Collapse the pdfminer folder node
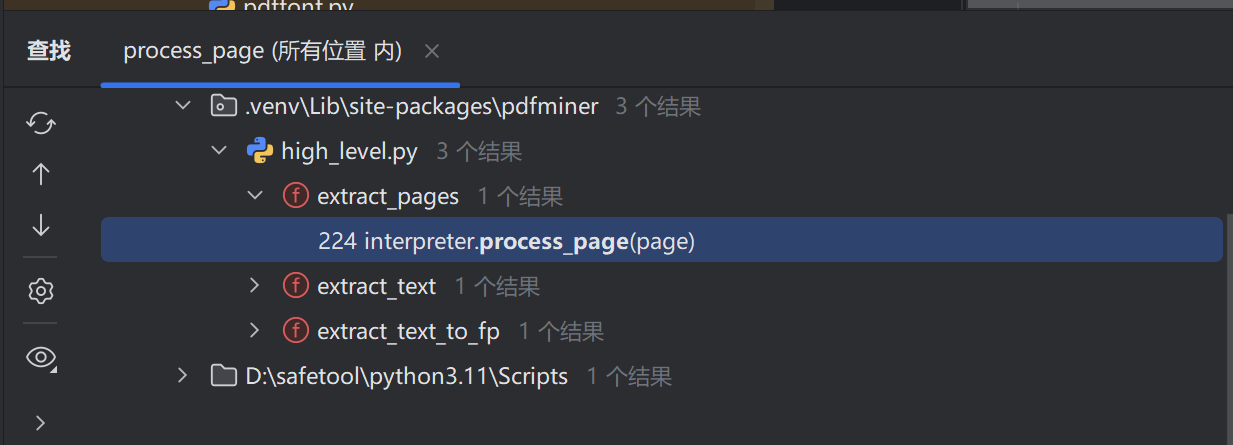 coord(182,105)
